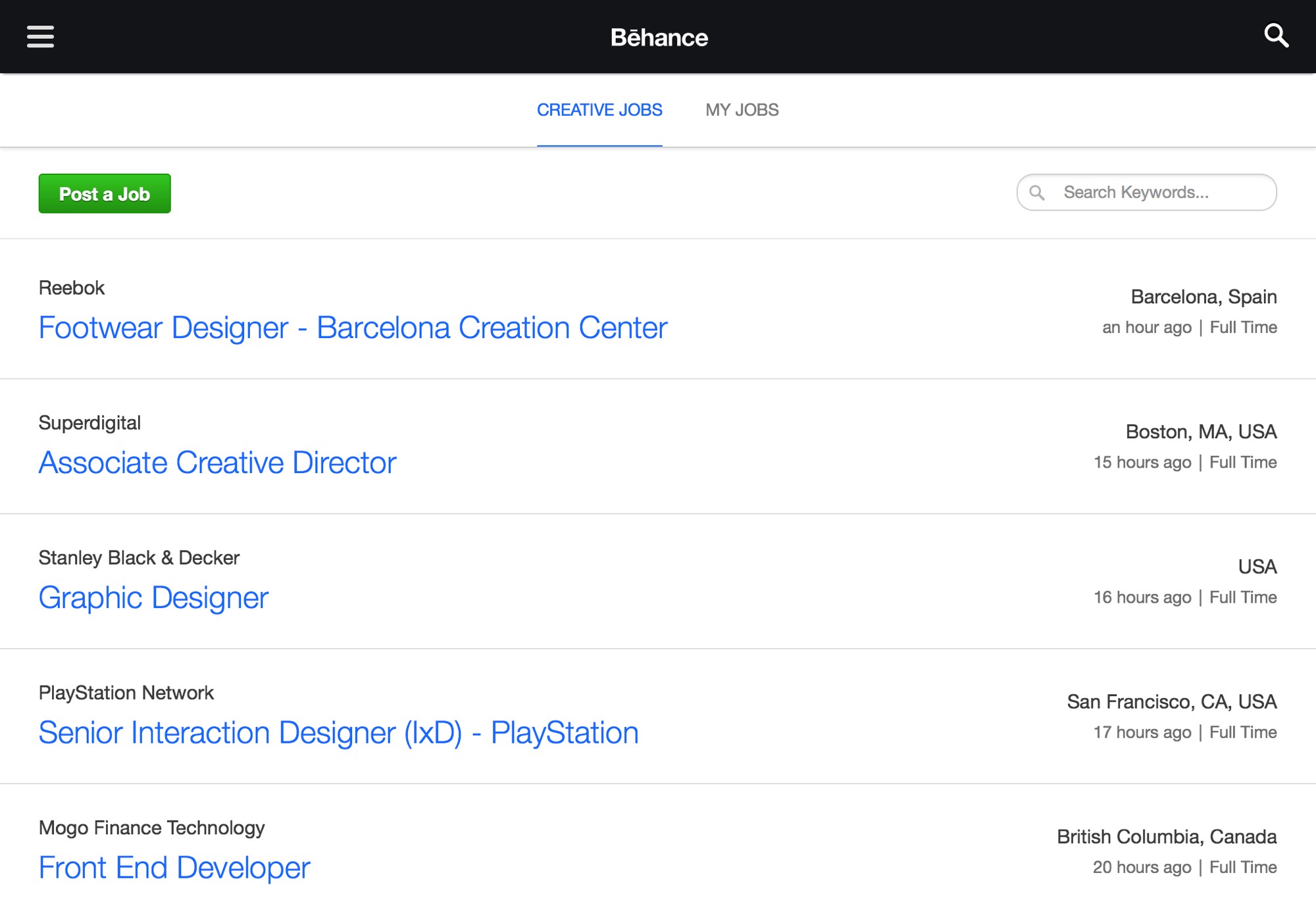
Task: Click the Behance logo
Action: click(659, 37)
